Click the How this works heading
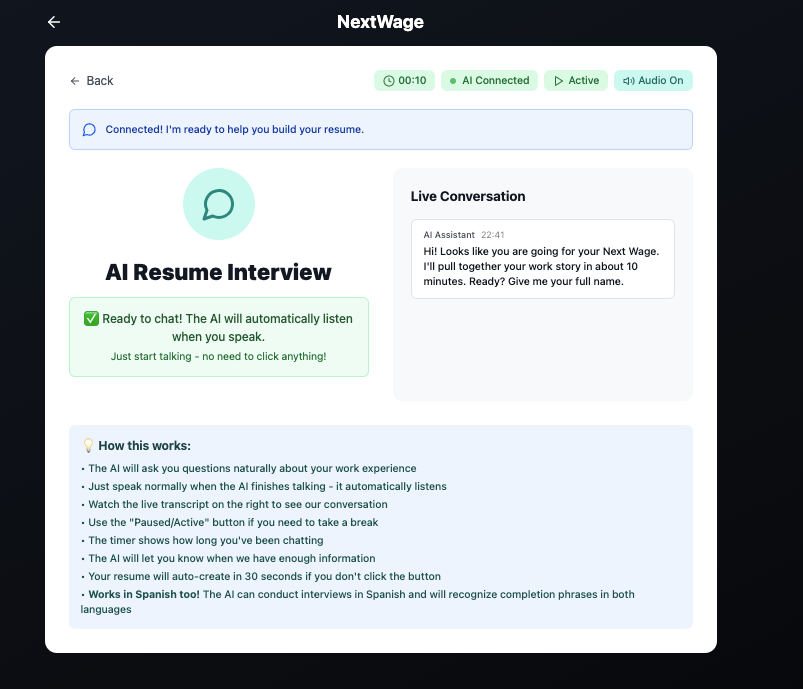The height and width of the screenshot is (689, 803). (144, 446)
